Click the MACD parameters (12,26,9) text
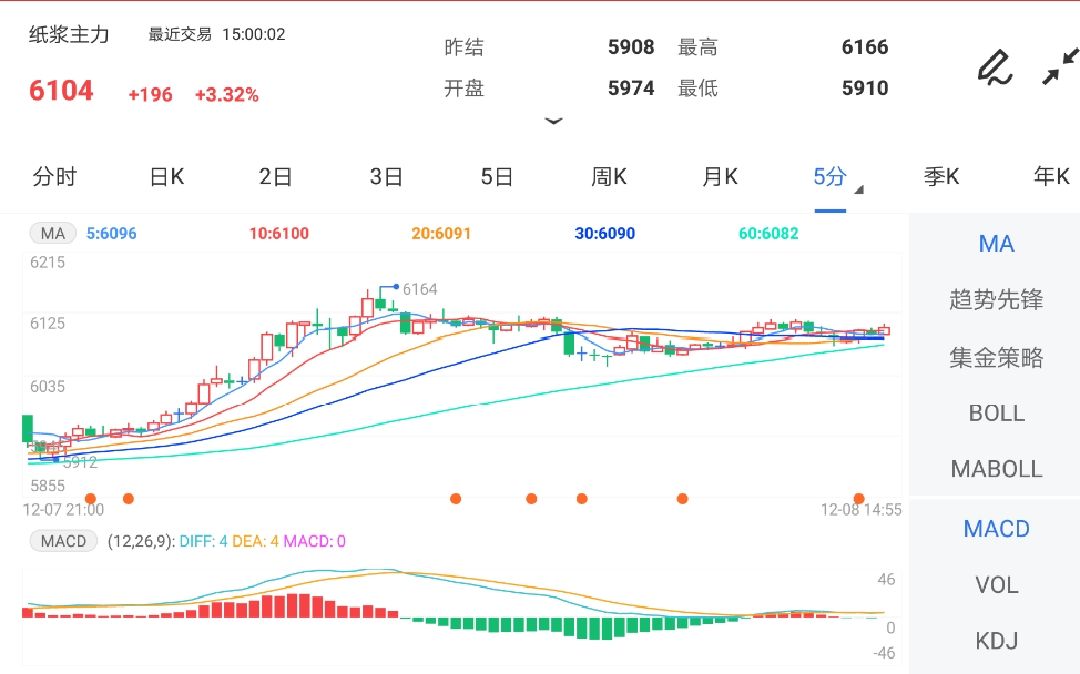The width and height of the screenshot is (1080, 674). [x=141, y=541]
